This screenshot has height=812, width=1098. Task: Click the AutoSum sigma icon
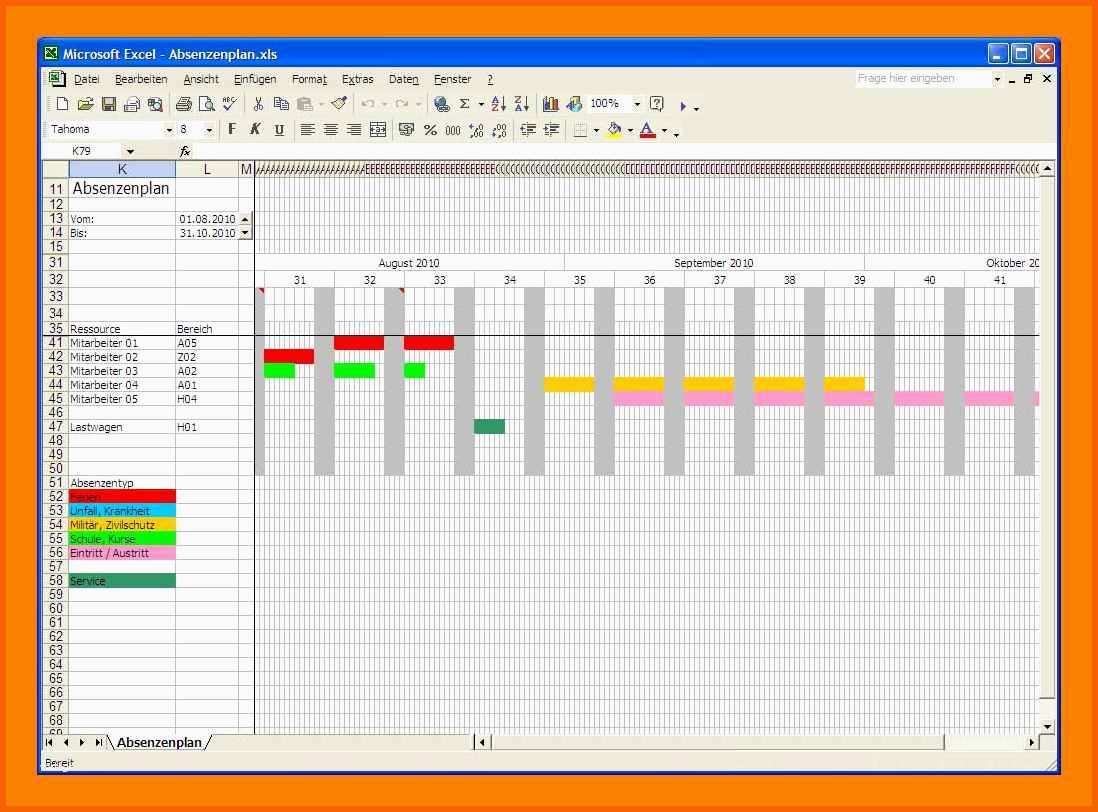click(x=464, y=104)
